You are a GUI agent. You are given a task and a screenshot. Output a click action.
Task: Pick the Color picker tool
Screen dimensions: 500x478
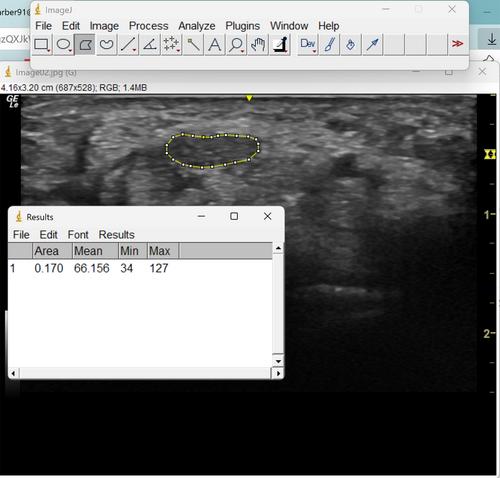280,44
